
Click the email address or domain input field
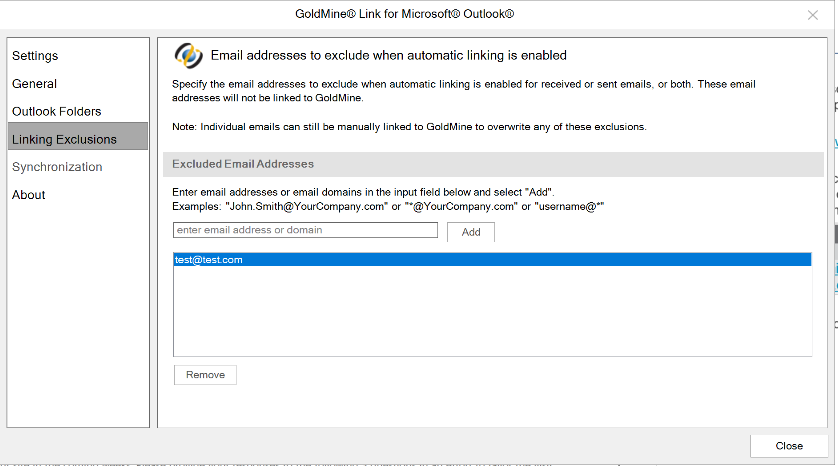point(305,230)
